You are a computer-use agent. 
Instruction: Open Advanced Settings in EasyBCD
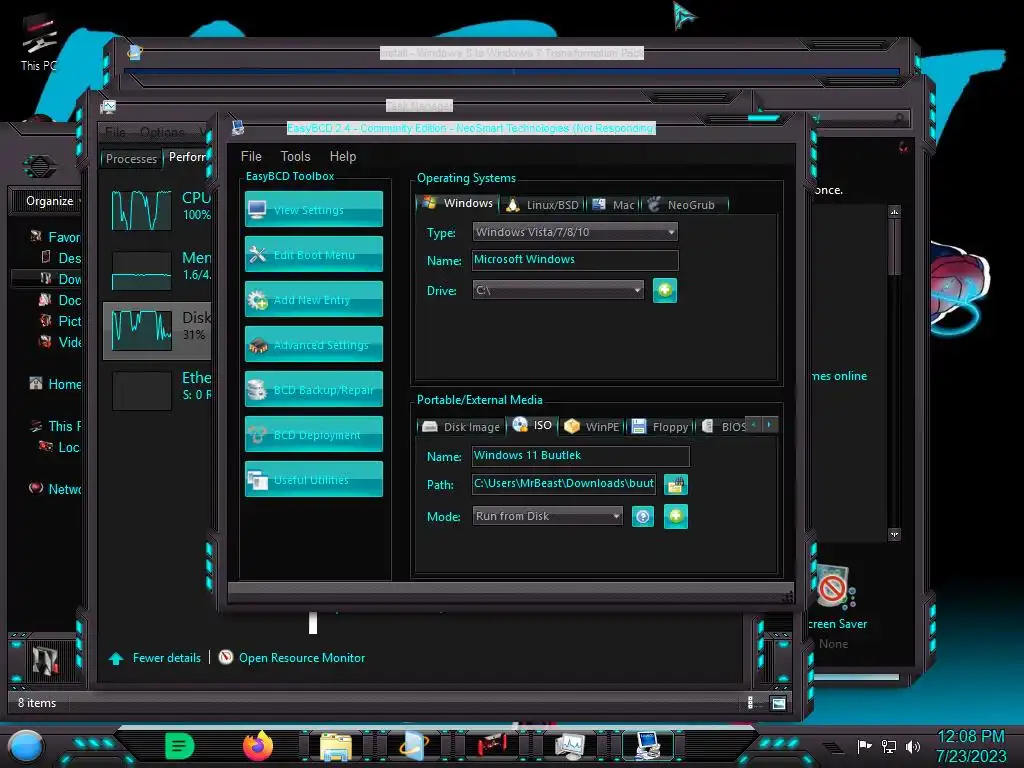click(313, 345)
